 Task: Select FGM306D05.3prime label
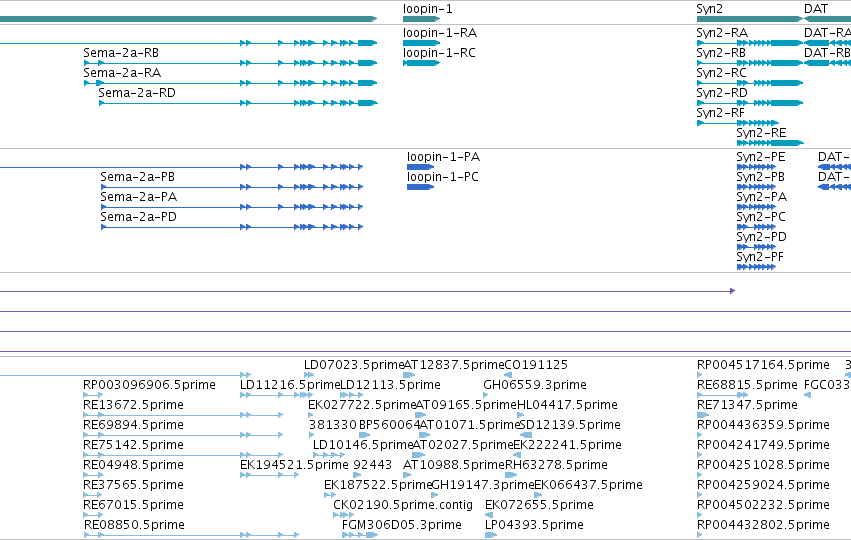[x=402, y=525]
